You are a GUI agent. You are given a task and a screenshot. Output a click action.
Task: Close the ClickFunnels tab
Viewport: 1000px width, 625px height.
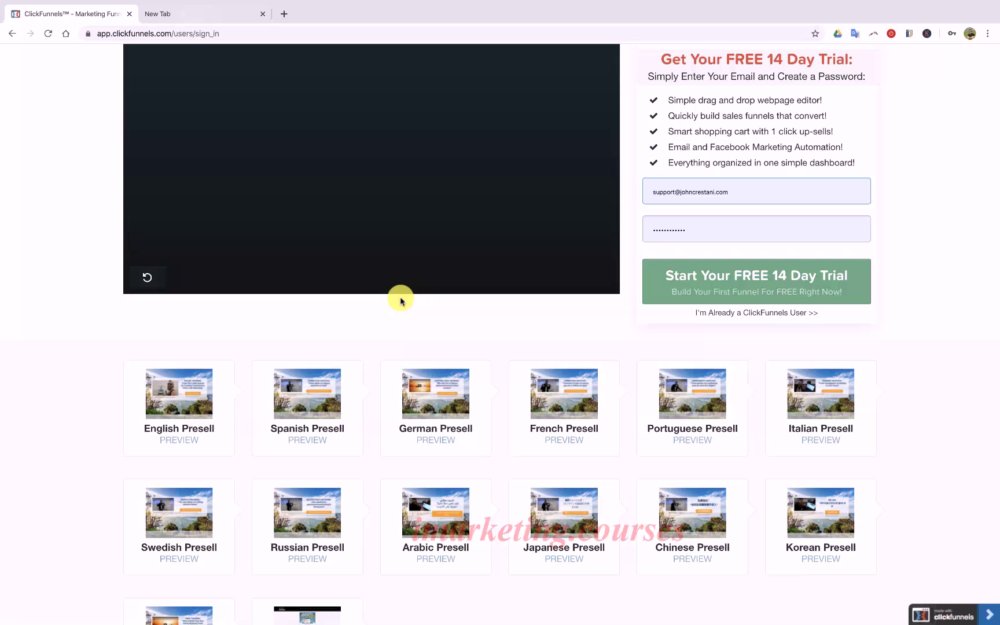(x=129, y=13)
